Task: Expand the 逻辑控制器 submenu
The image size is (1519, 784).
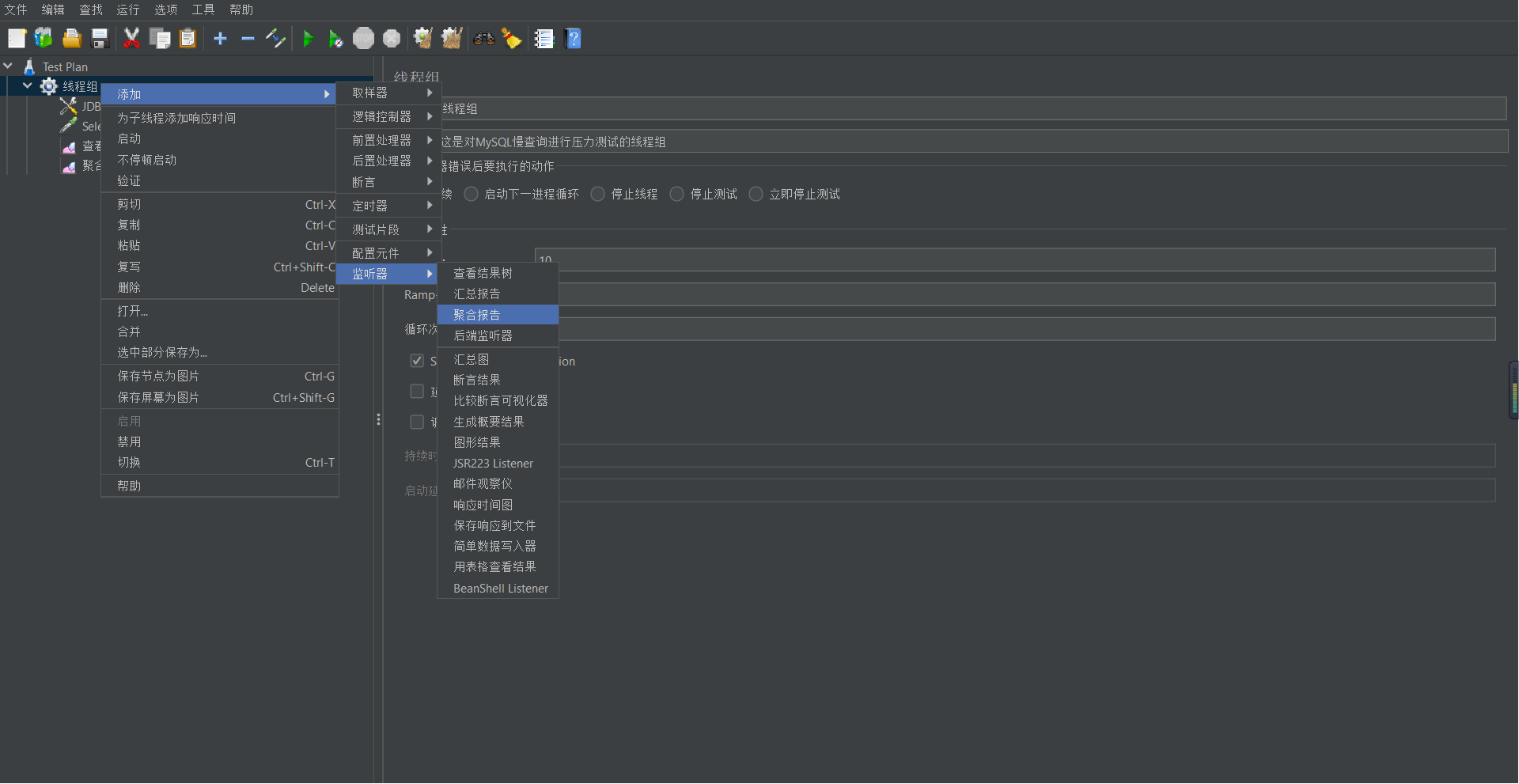Action: pyautogui.click(x=388, y=116)
